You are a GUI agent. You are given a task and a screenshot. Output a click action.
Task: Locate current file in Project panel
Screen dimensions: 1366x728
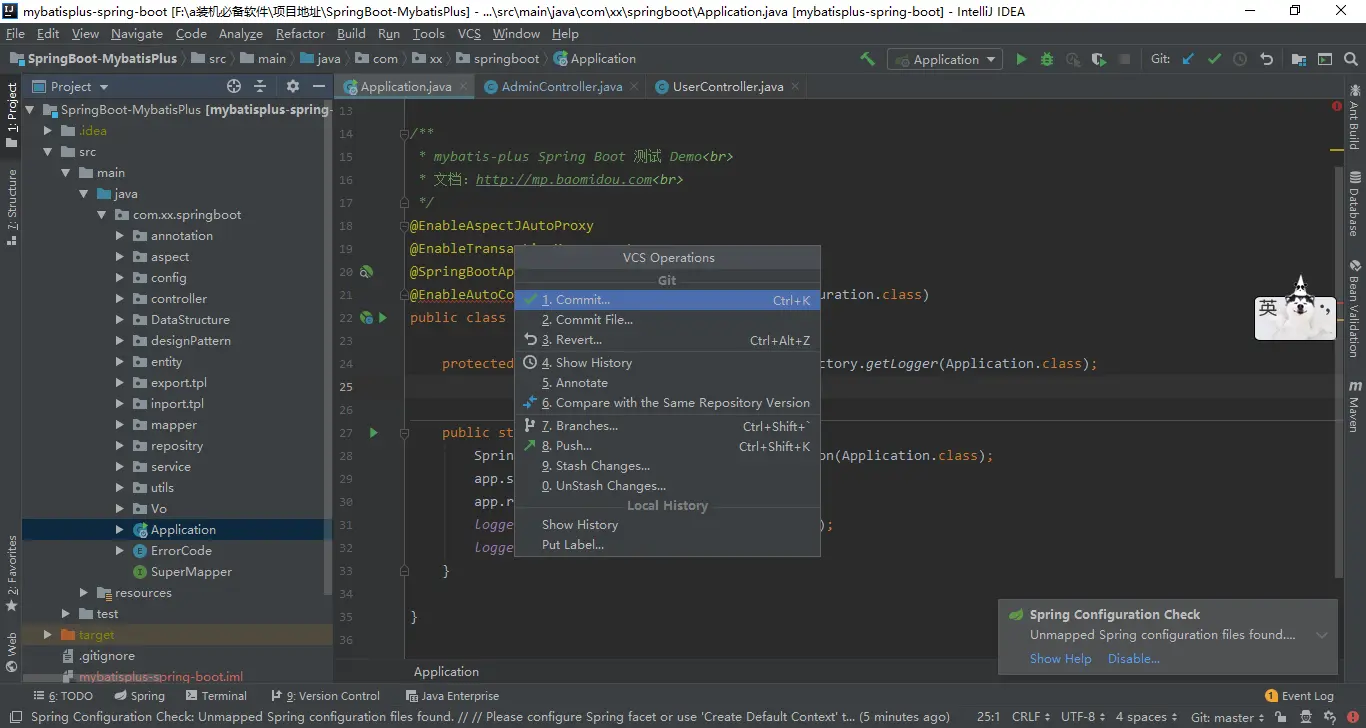(x=234, y=87)
